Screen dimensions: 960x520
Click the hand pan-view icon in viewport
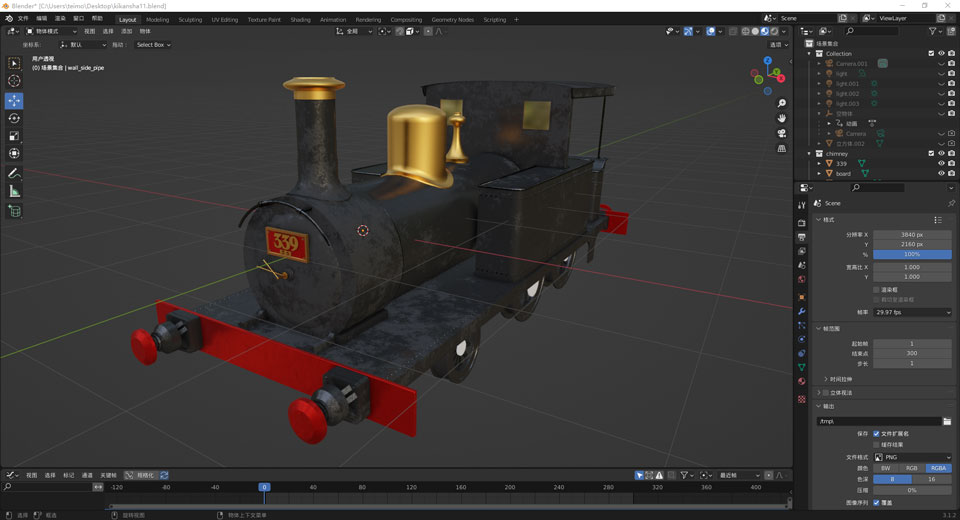click(781, 118)
